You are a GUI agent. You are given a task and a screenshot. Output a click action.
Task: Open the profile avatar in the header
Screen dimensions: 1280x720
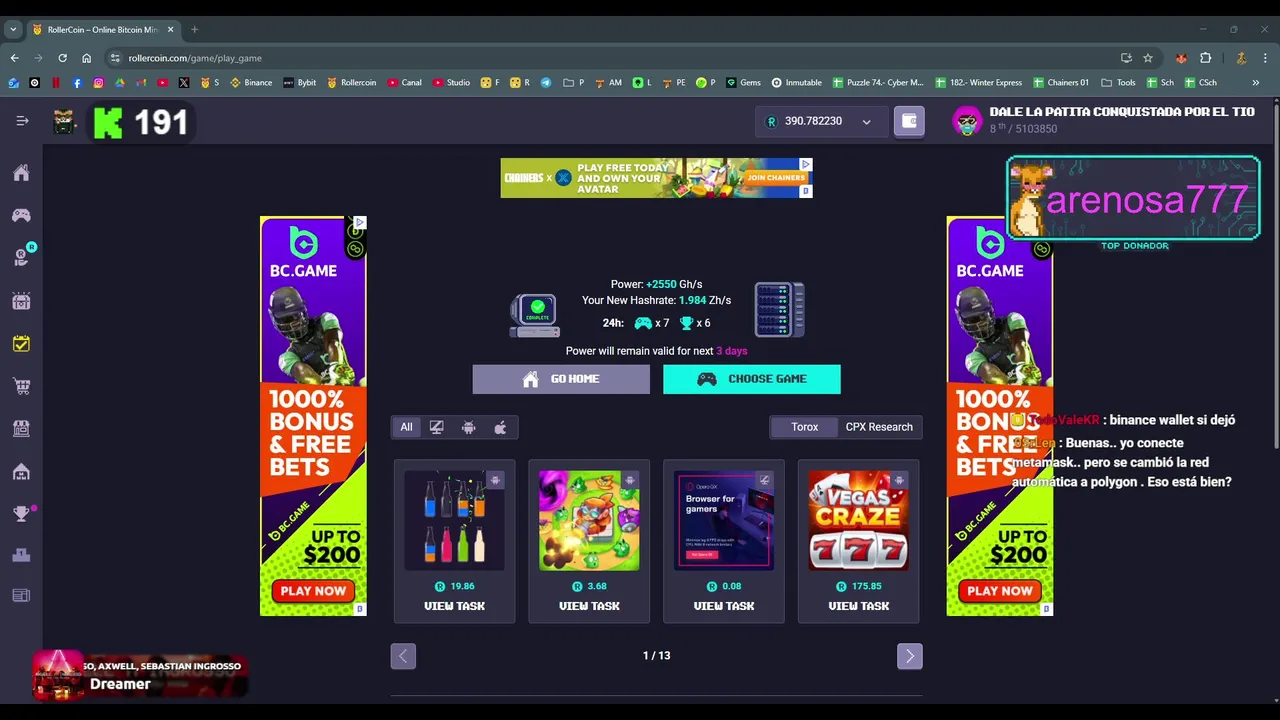pos(967,121)
